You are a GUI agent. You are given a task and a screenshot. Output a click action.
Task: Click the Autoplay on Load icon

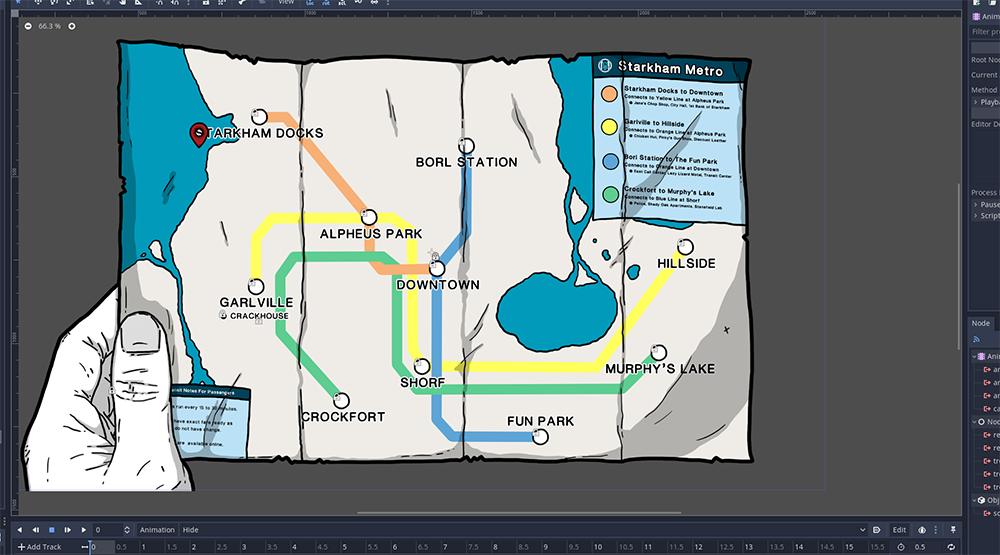[875, 530]
